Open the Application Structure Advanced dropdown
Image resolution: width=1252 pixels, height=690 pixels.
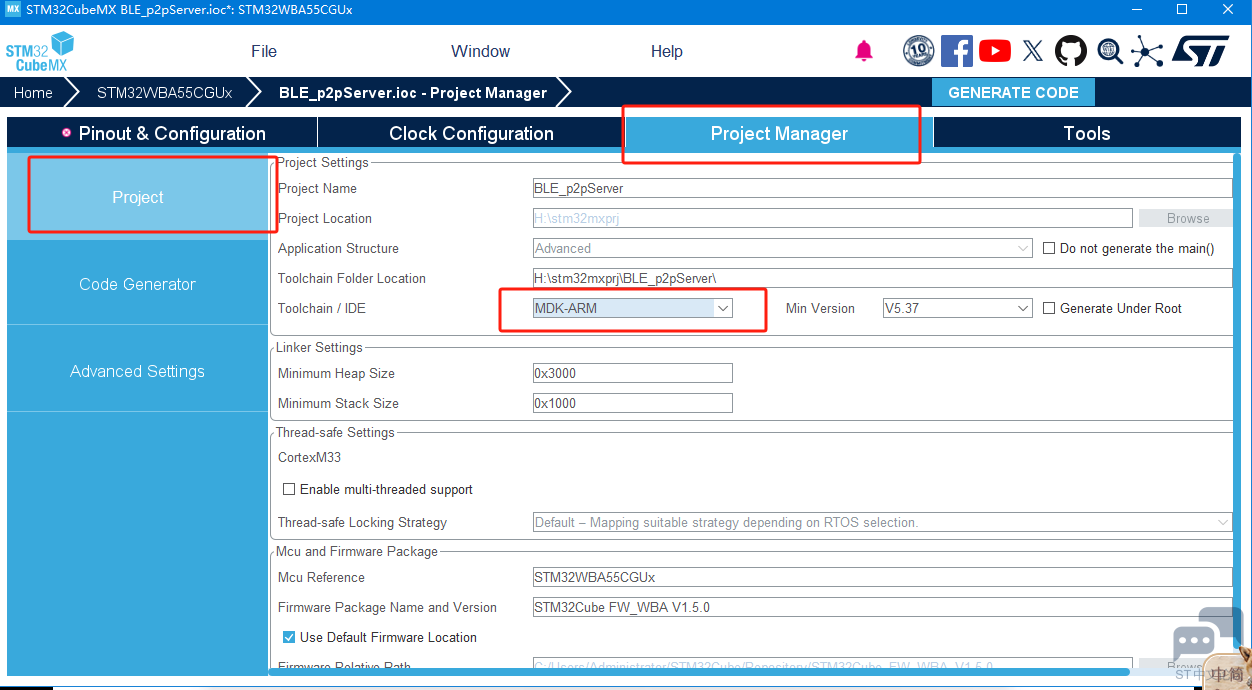782,248
